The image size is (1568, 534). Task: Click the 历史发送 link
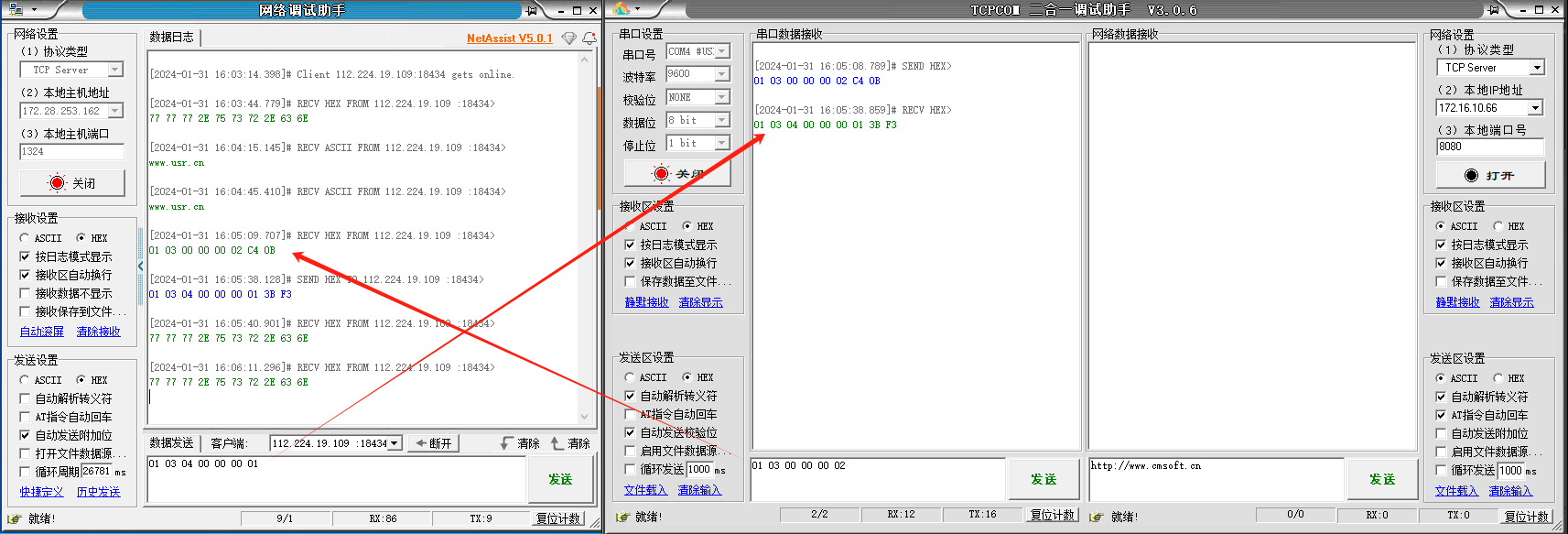coord(98,492)
